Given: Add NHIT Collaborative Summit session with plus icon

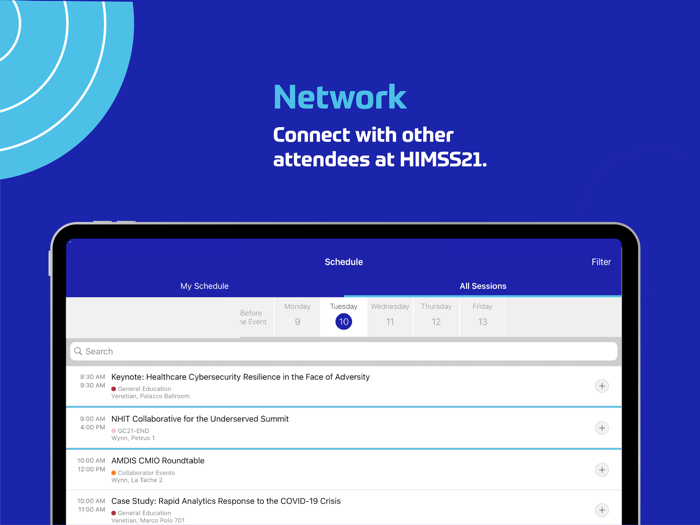Looking at the screenshot, I should [602, 428].
